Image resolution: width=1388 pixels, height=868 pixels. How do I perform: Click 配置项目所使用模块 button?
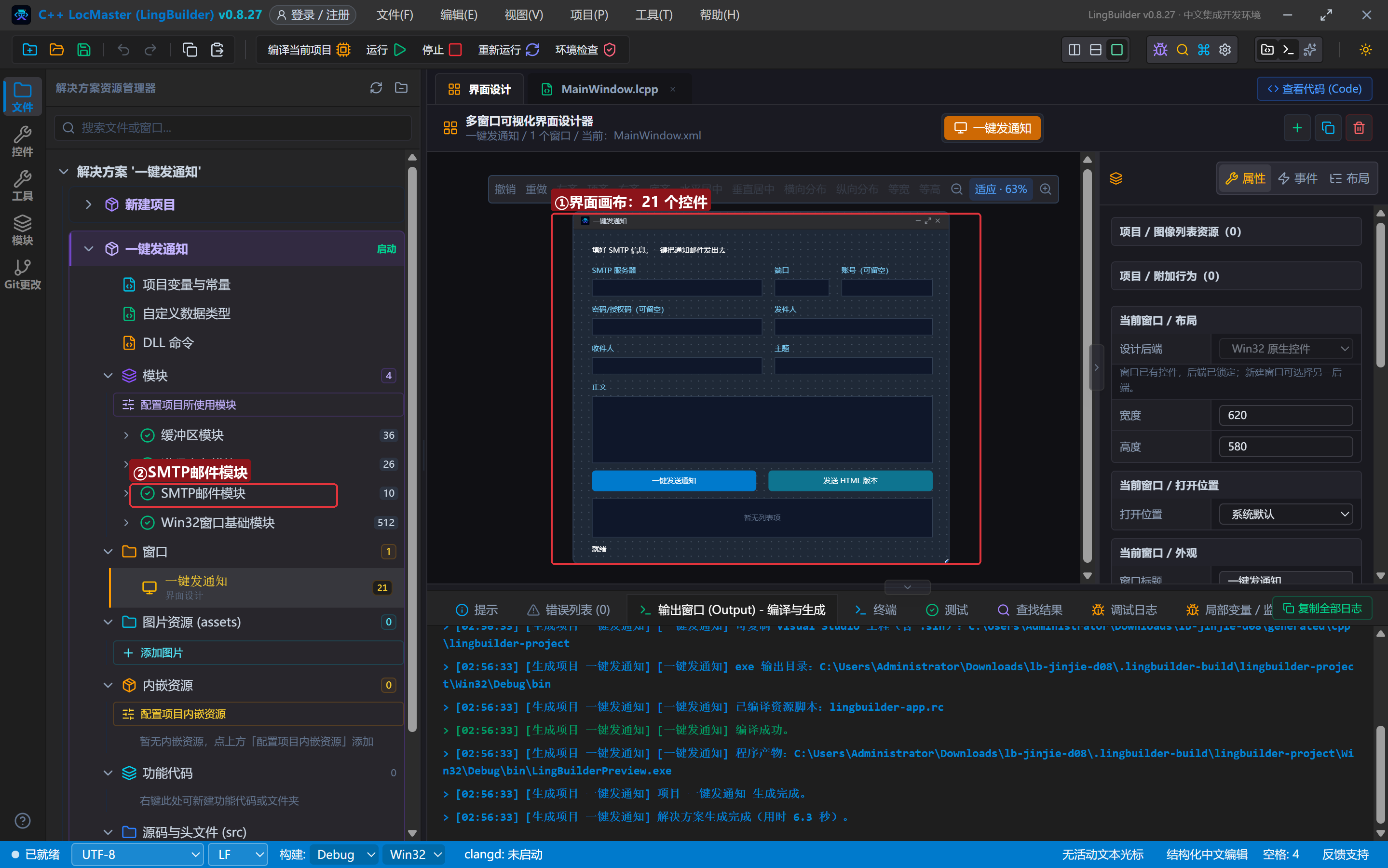259,405
